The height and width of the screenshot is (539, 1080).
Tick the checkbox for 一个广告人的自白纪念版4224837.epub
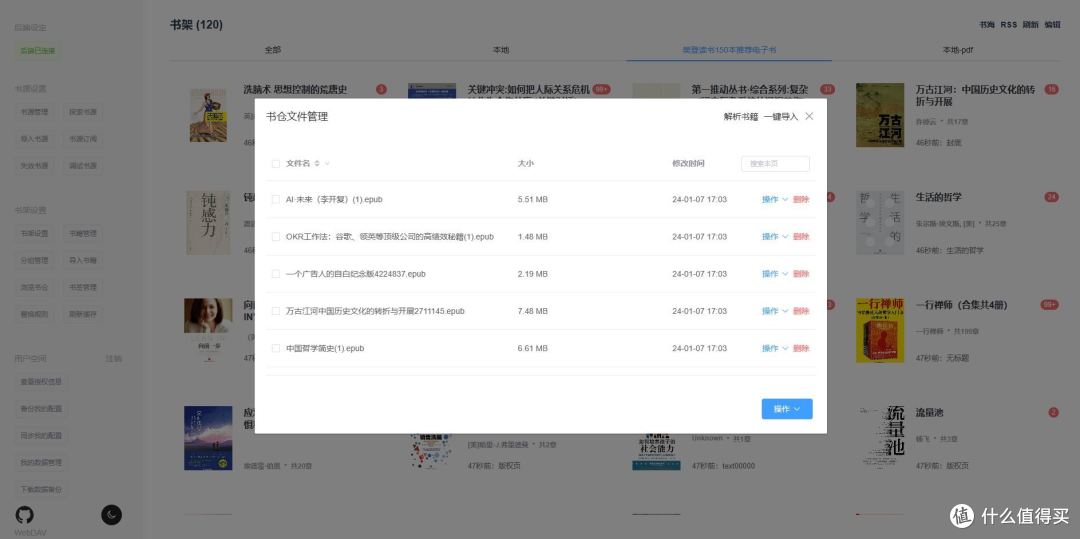[276, 274]
